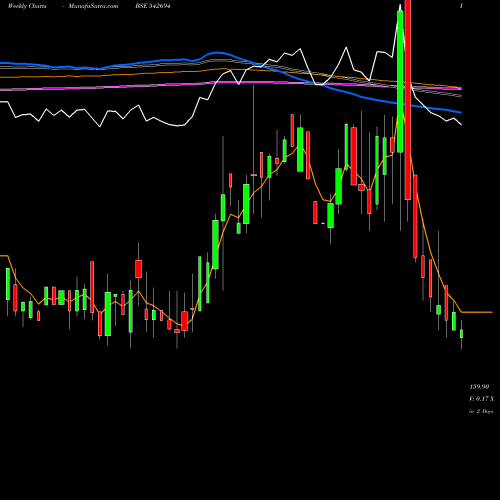The image size is (500, 500).
Task: Click the 'MunafaSutra.com' label
Action: coord(93,6)
